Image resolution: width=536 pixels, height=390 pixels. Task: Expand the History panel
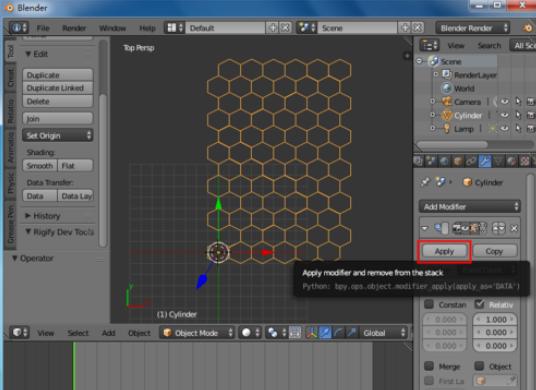coord(28,216)
